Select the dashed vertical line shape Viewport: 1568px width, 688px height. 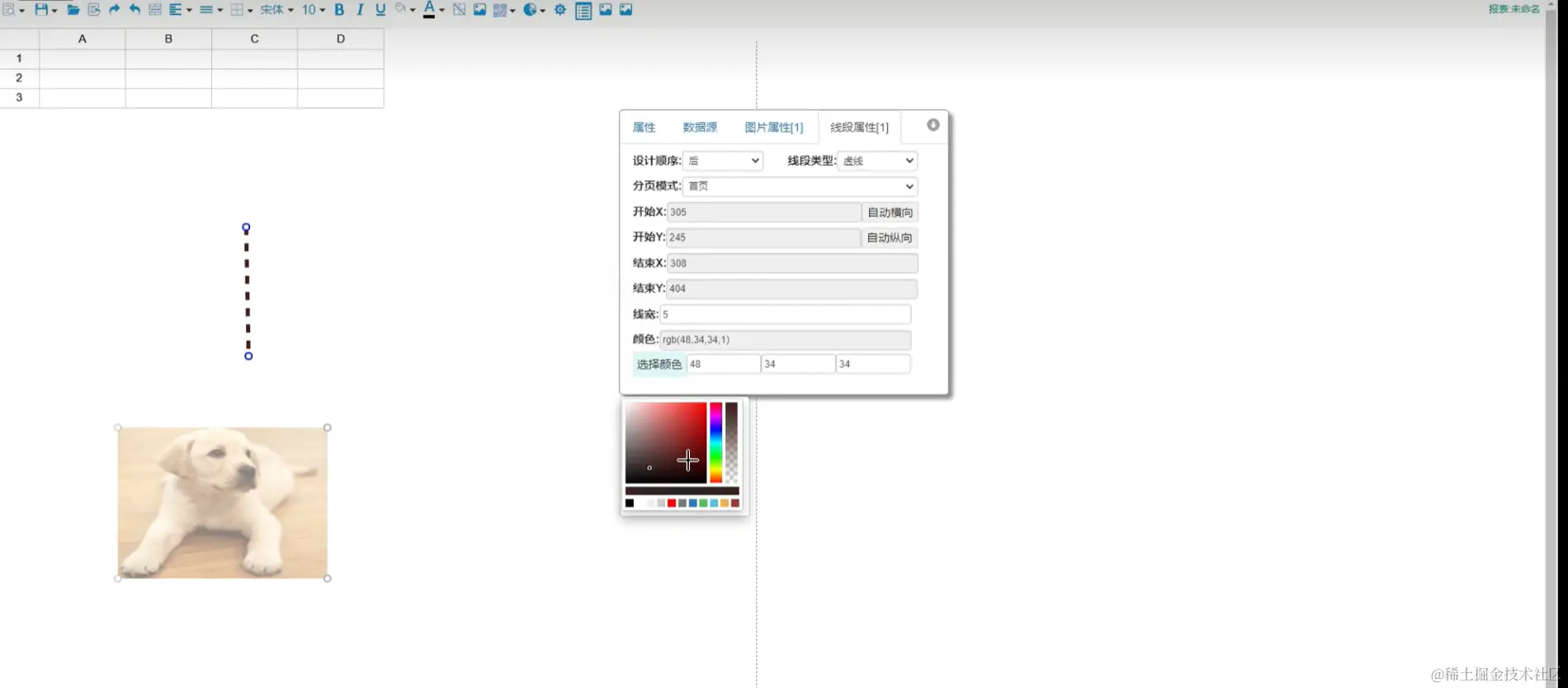[x=247, y=292]
